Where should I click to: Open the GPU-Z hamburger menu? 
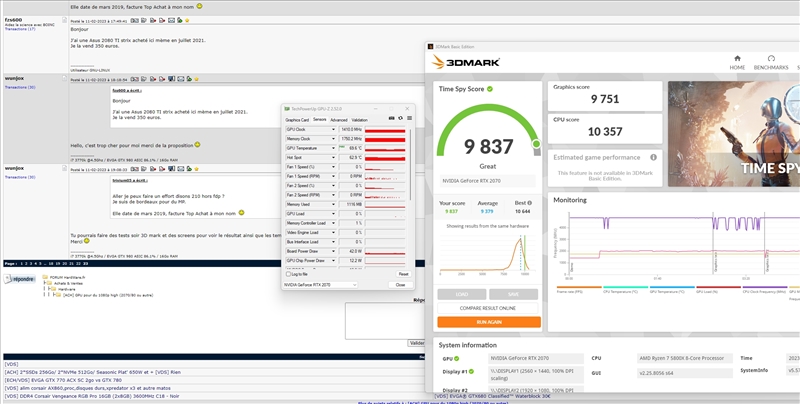(406, 119)
